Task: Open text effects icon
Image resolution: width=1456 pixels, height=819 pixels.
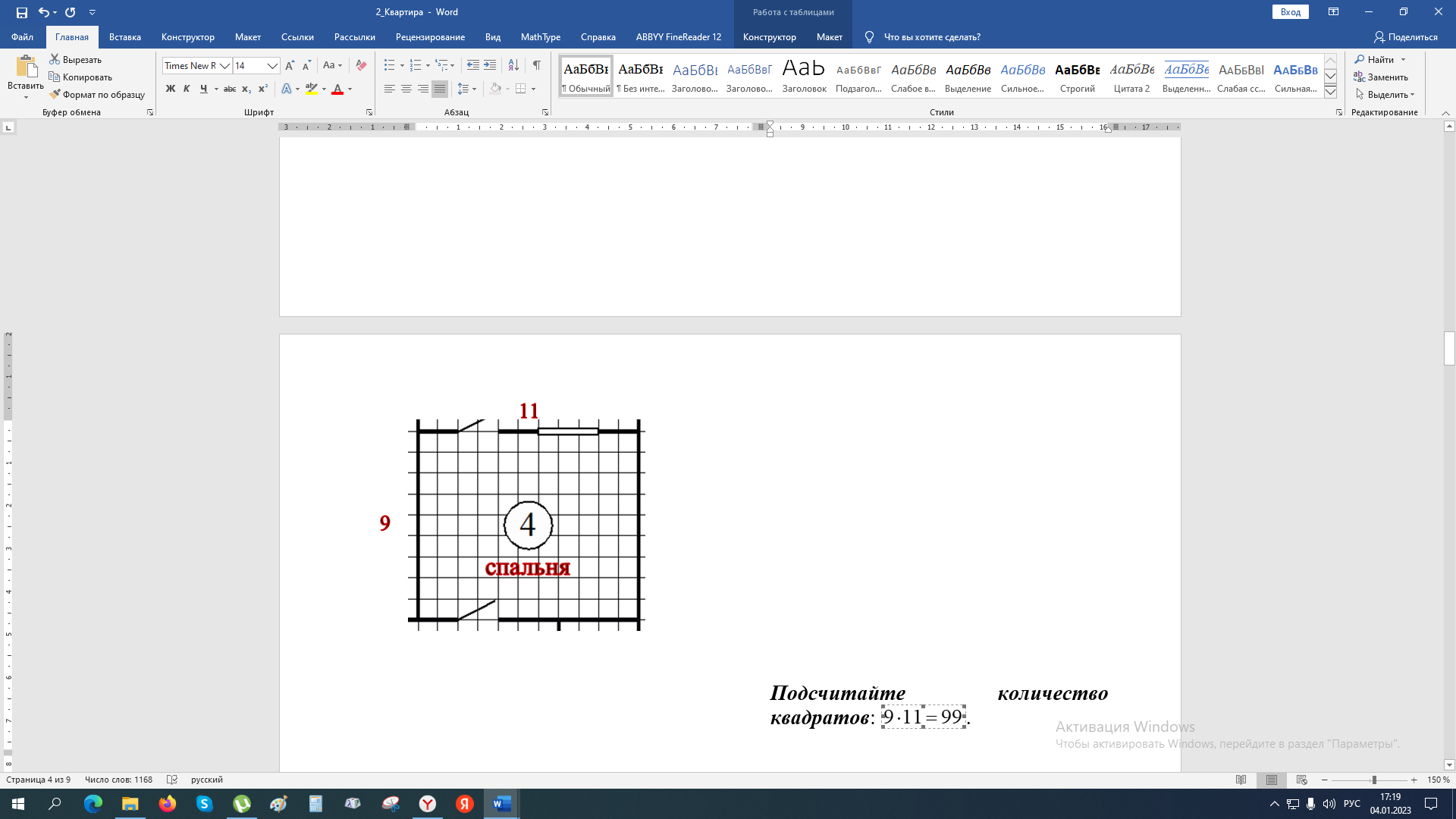Action: tap(287, 89)
